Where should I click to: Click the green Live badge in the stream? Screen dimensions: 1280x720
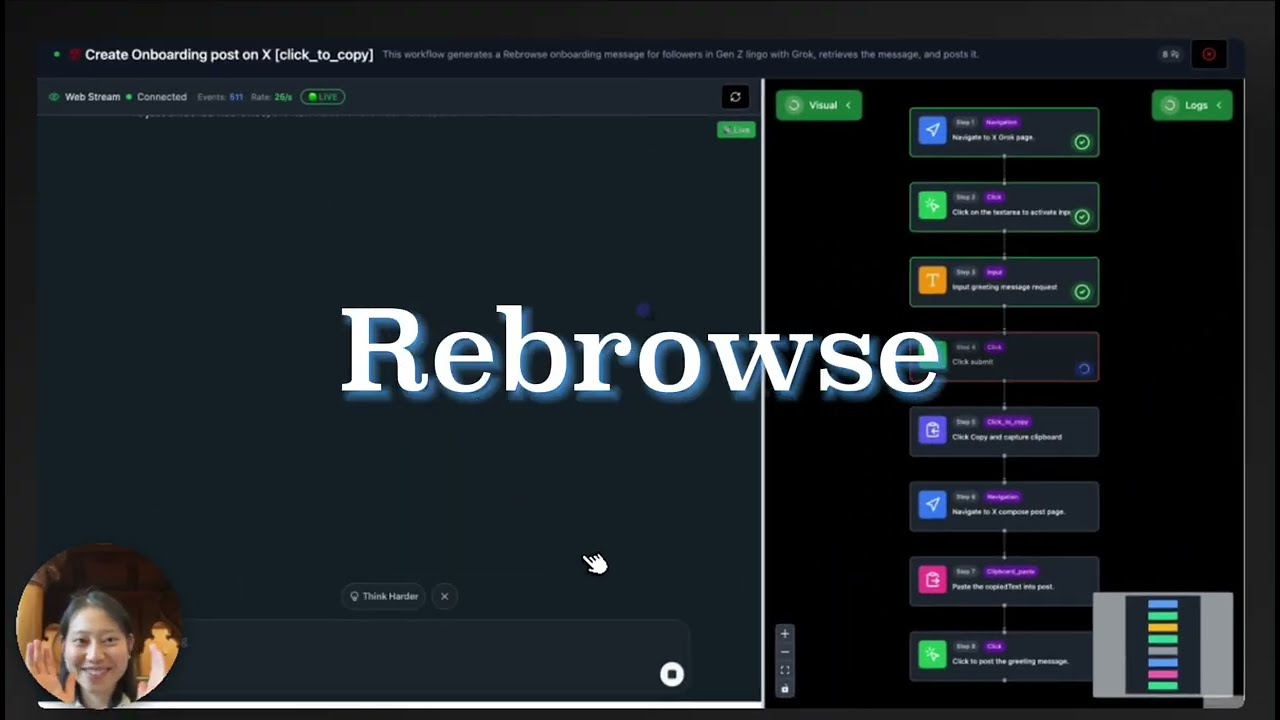pos(736,130)
